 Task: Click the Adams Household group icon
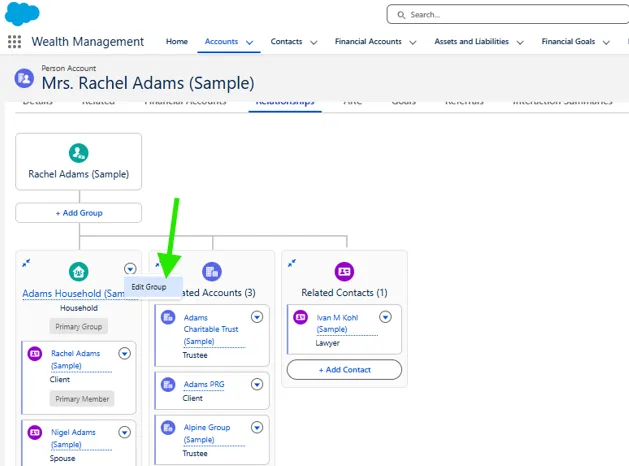(x=78, y=271)
